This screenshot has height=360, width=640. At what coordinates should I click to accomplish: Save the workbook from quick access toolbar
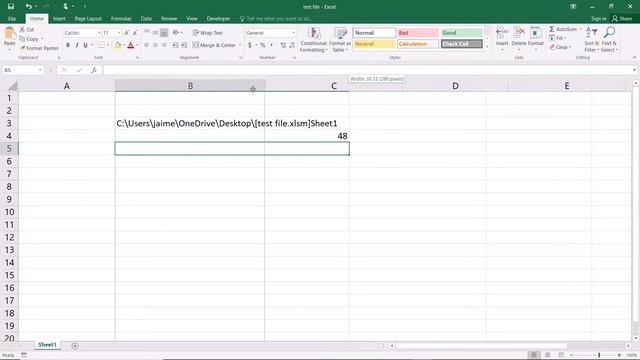click(11, 7)
